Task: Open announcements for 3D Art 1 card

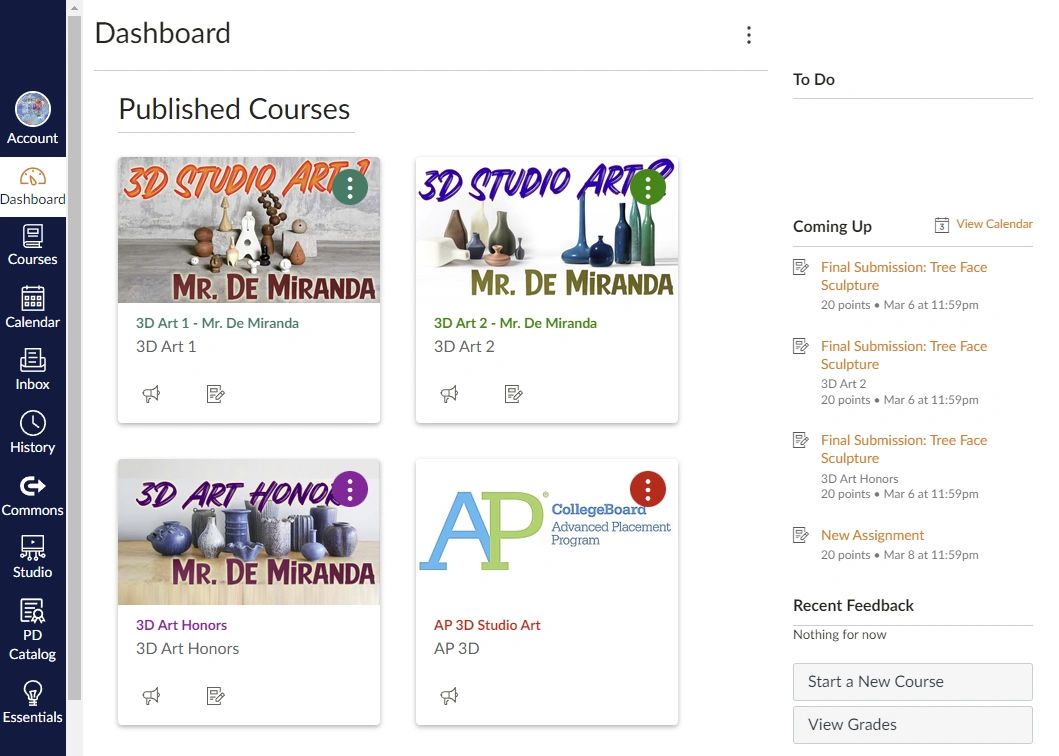Action: [151, 394]
